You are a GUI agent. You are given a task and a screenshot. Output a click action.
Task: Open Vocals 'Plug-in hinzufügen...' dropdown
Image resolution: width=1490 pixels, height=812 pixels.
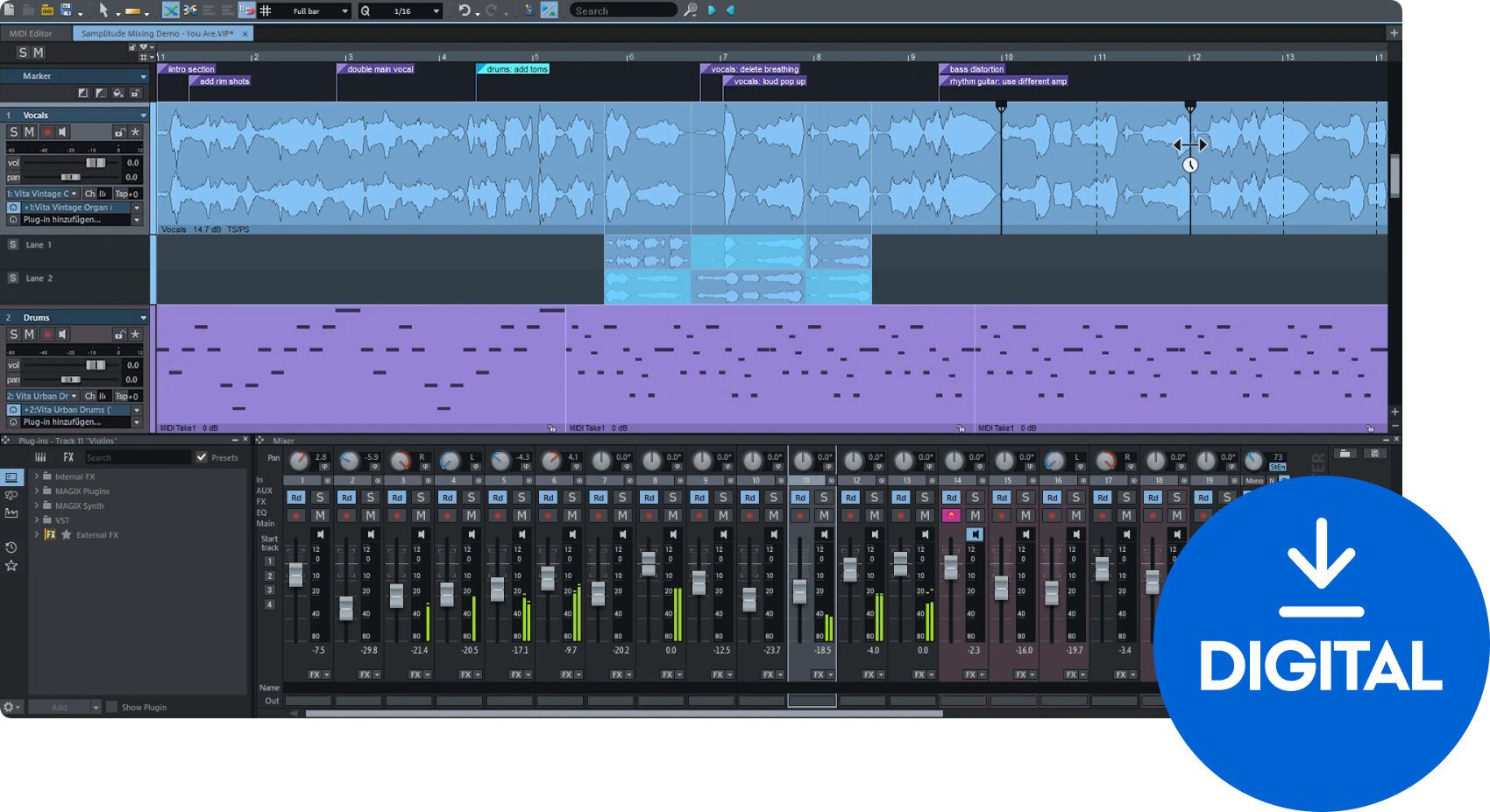point(137,221)
